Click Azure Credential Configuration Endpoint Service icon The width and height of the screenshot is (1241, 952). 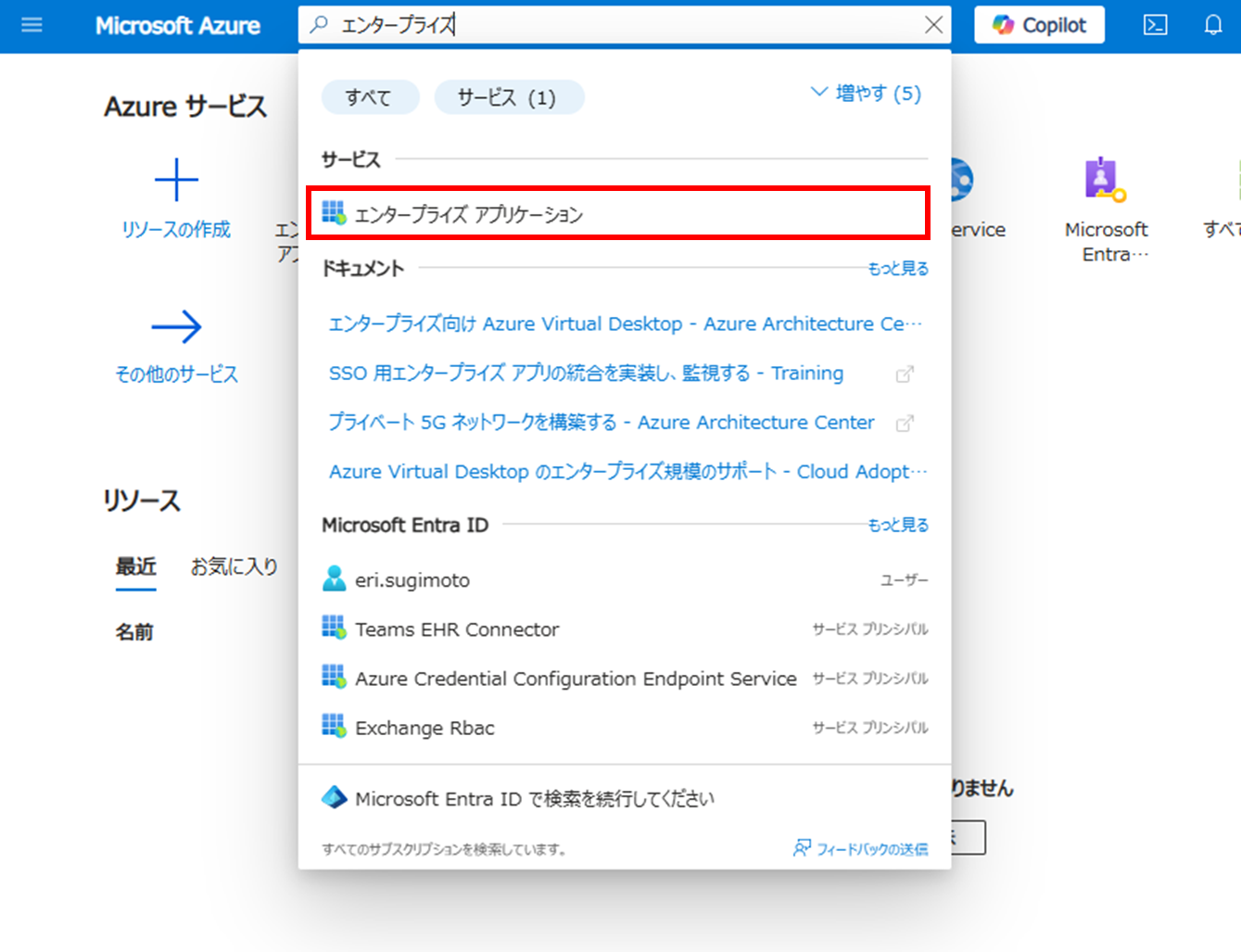point(334,678)
